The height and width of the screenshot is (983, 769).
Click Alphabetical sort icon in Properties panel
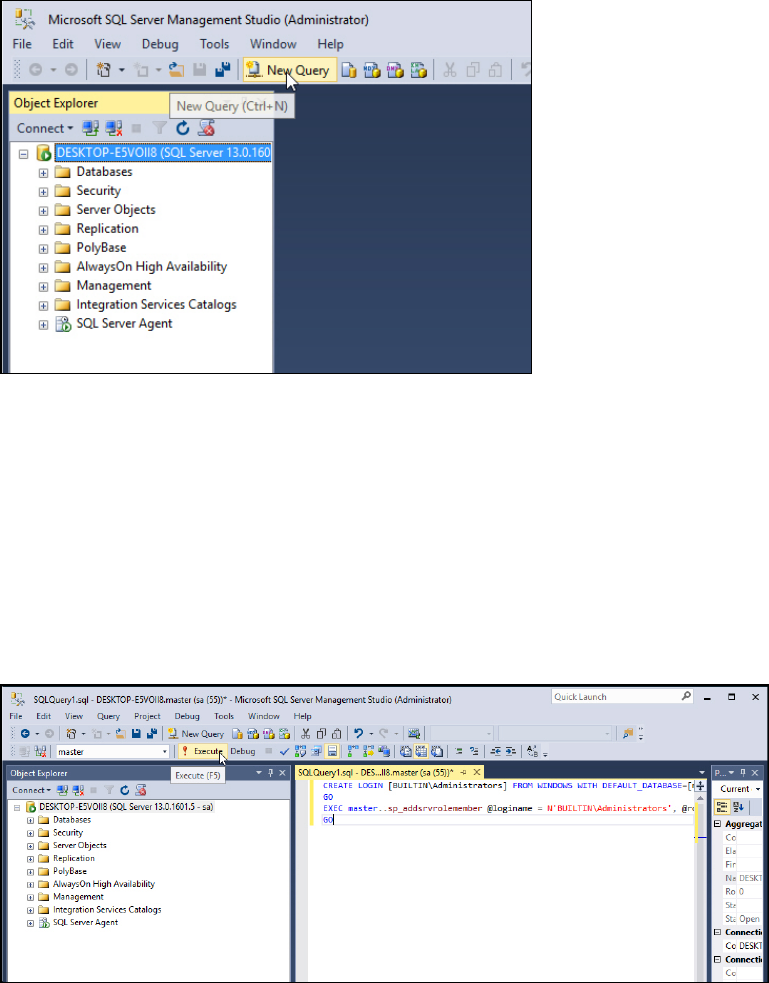(x=738, y=807)
